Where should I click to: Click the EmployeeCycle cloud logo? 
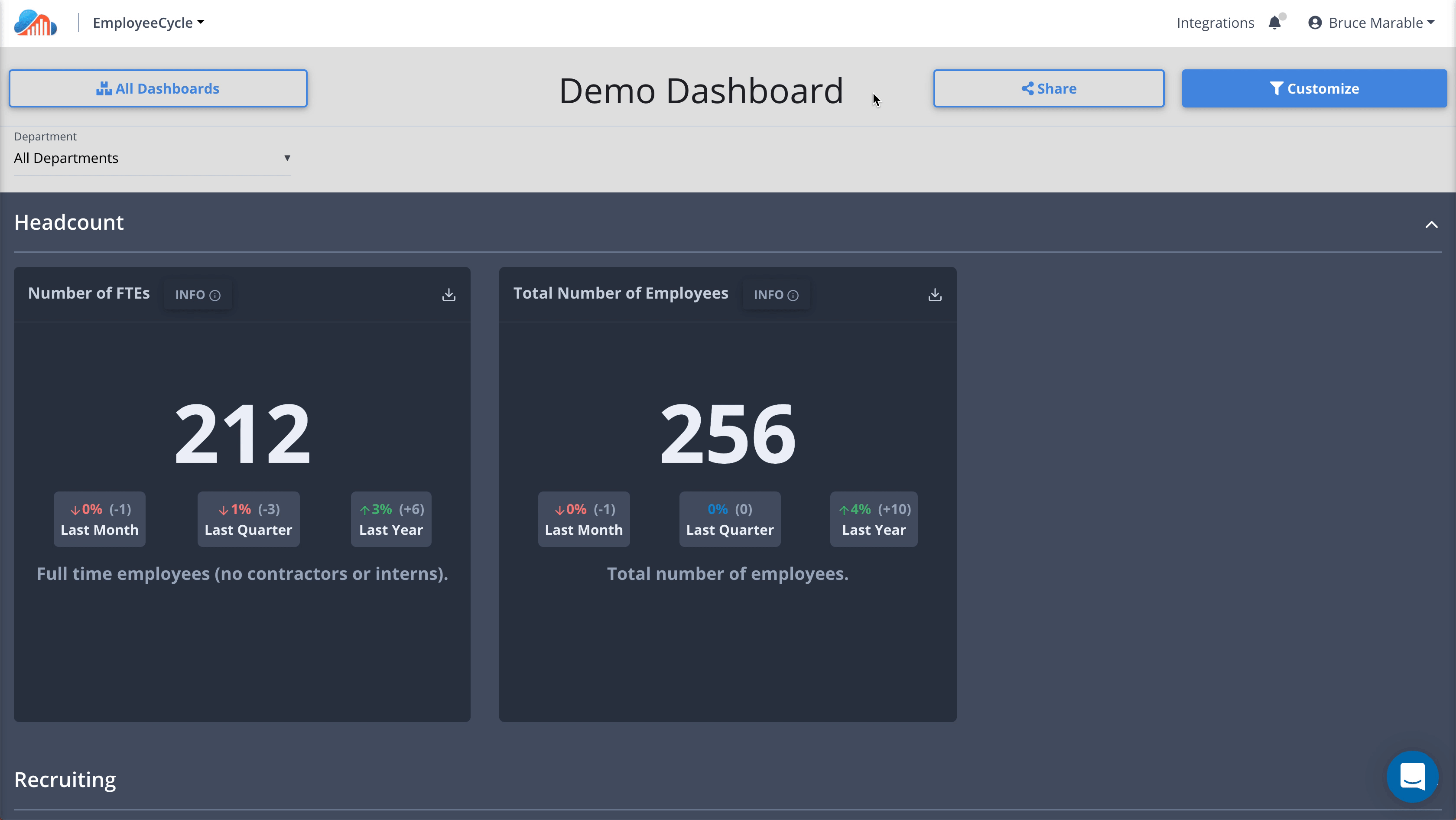pyautogui.click(x=35, y=23)
